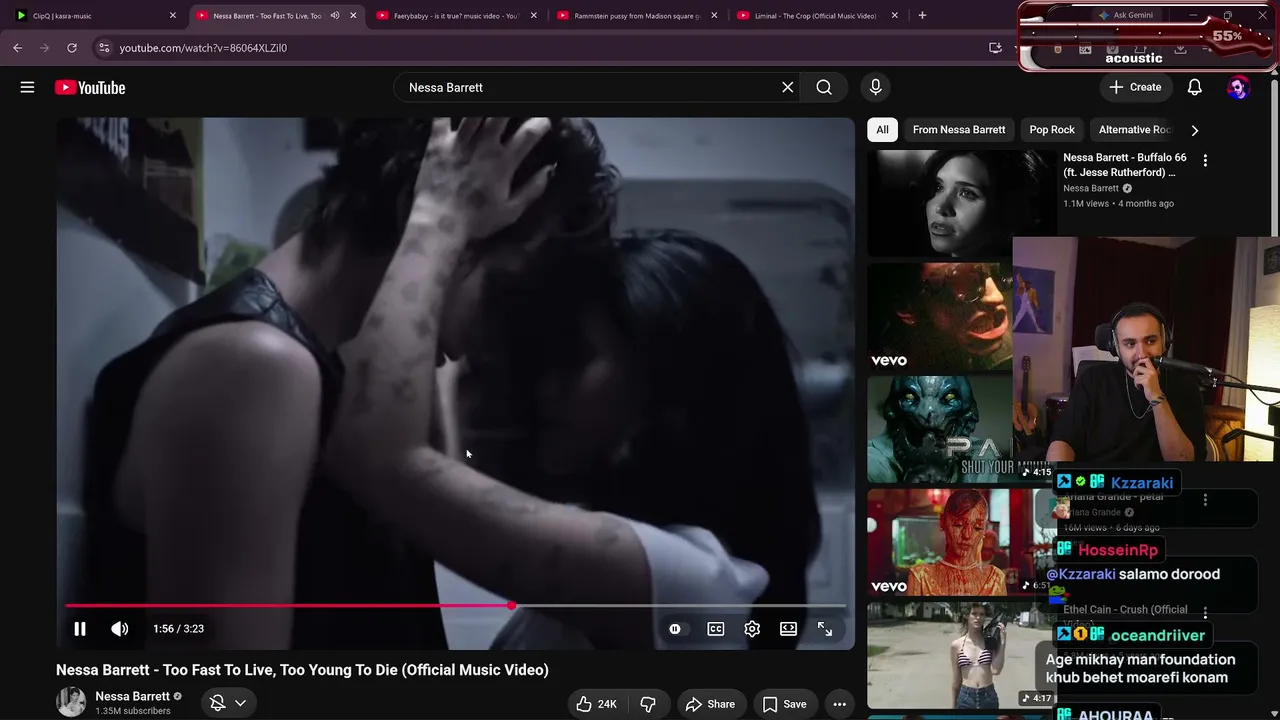Submit search with the magnifier button
The width and height of the screenshot is (1280, 720).
click(x=824, y=87)
